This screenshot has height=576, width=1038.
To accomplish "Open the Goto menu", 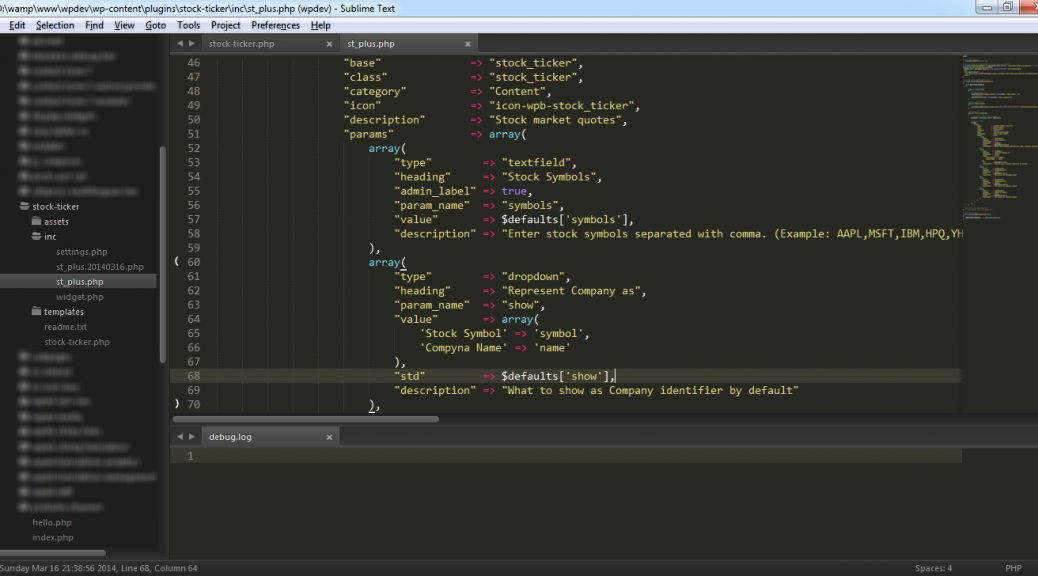I will pyautogui.click(x=156, y=25).
